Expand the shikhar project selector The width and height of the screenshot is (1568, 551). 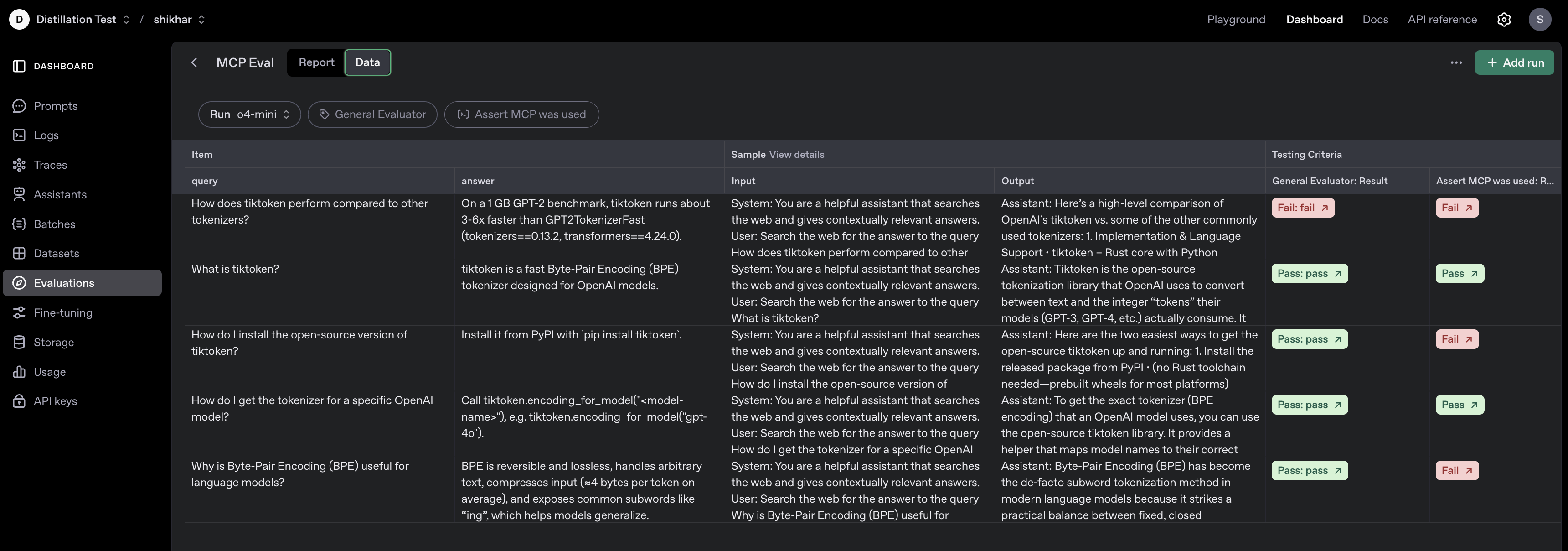pos(179,20)
